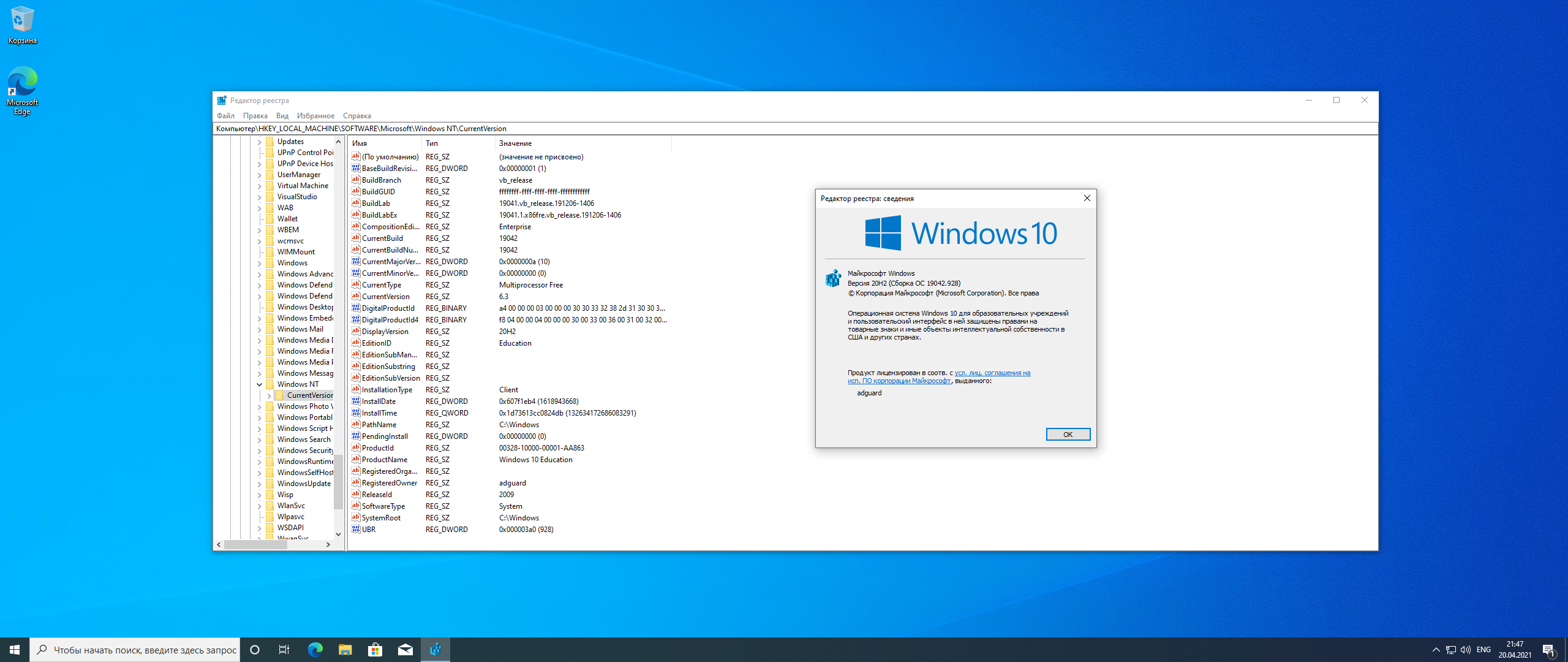Click the tree pane horizontal scrollbar

coord(256,544)
